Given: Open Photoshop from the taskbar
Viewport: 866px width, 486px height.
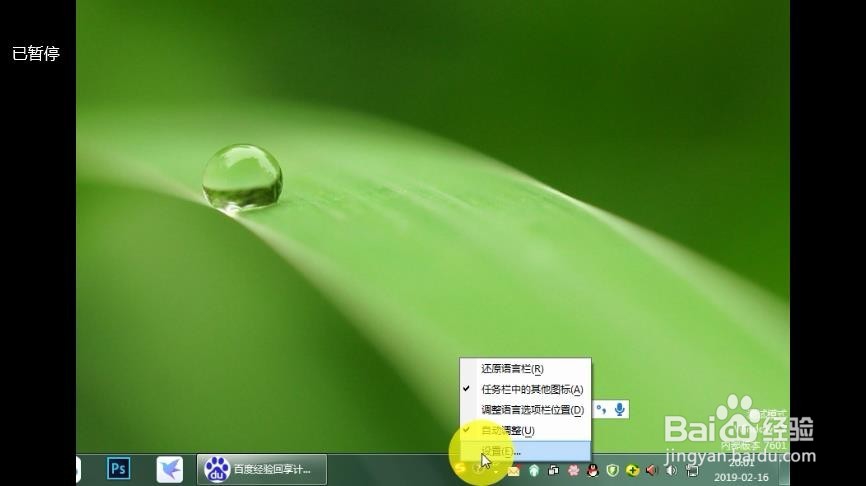Looking at the screenshot, I should click(118, 468).
